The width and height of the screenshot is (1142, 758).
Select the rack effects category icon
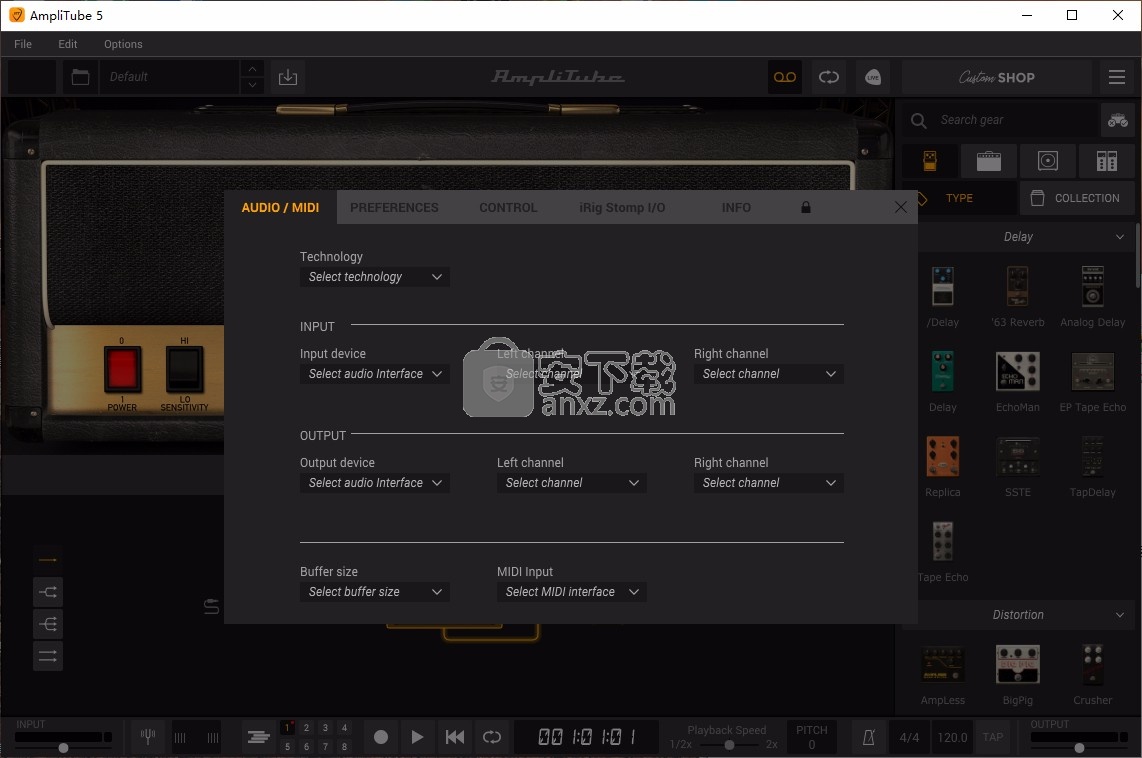[x=1106, y=161]
